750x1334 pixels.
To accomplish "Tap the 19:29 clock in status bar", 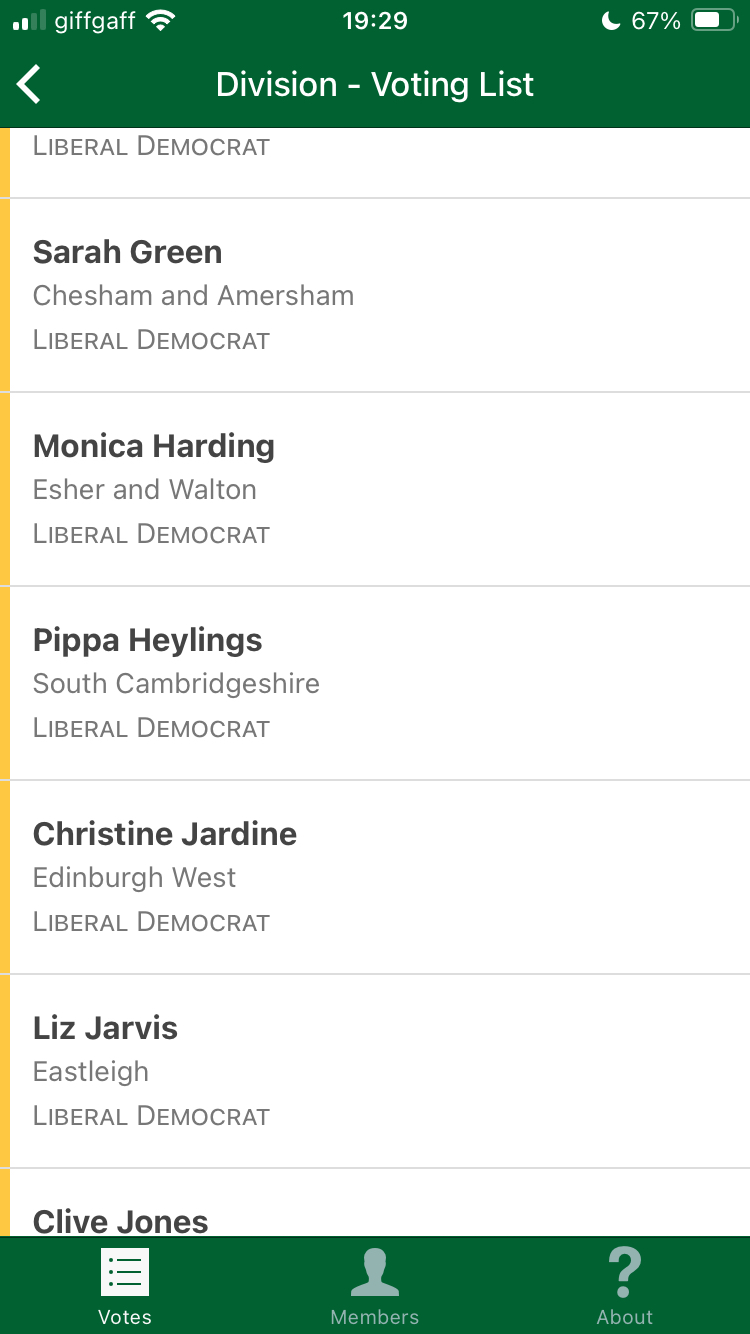I will click(x=375, y=21).
